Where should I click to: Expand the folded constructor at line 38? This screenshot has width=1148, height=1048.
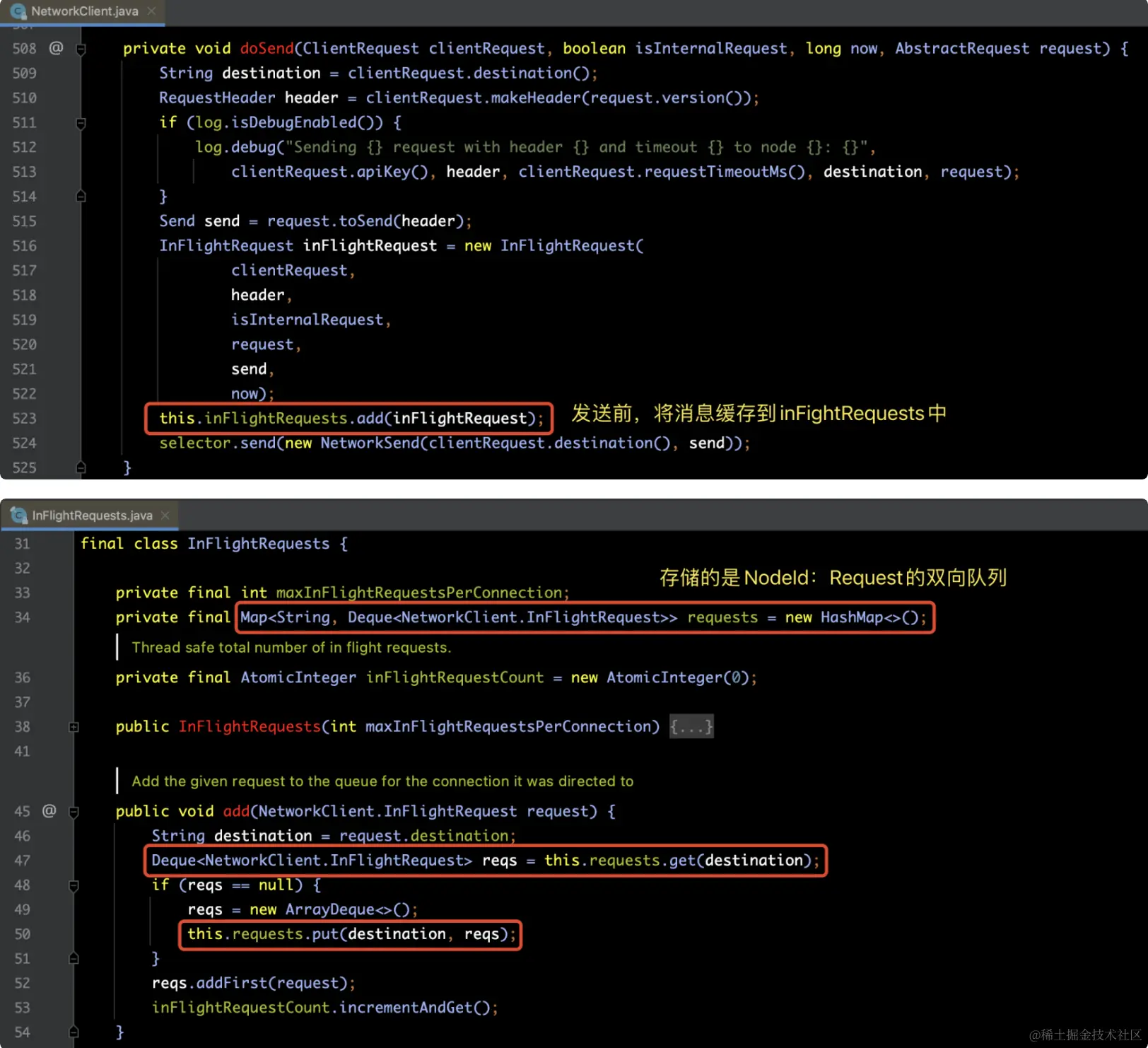coord(74,727)
